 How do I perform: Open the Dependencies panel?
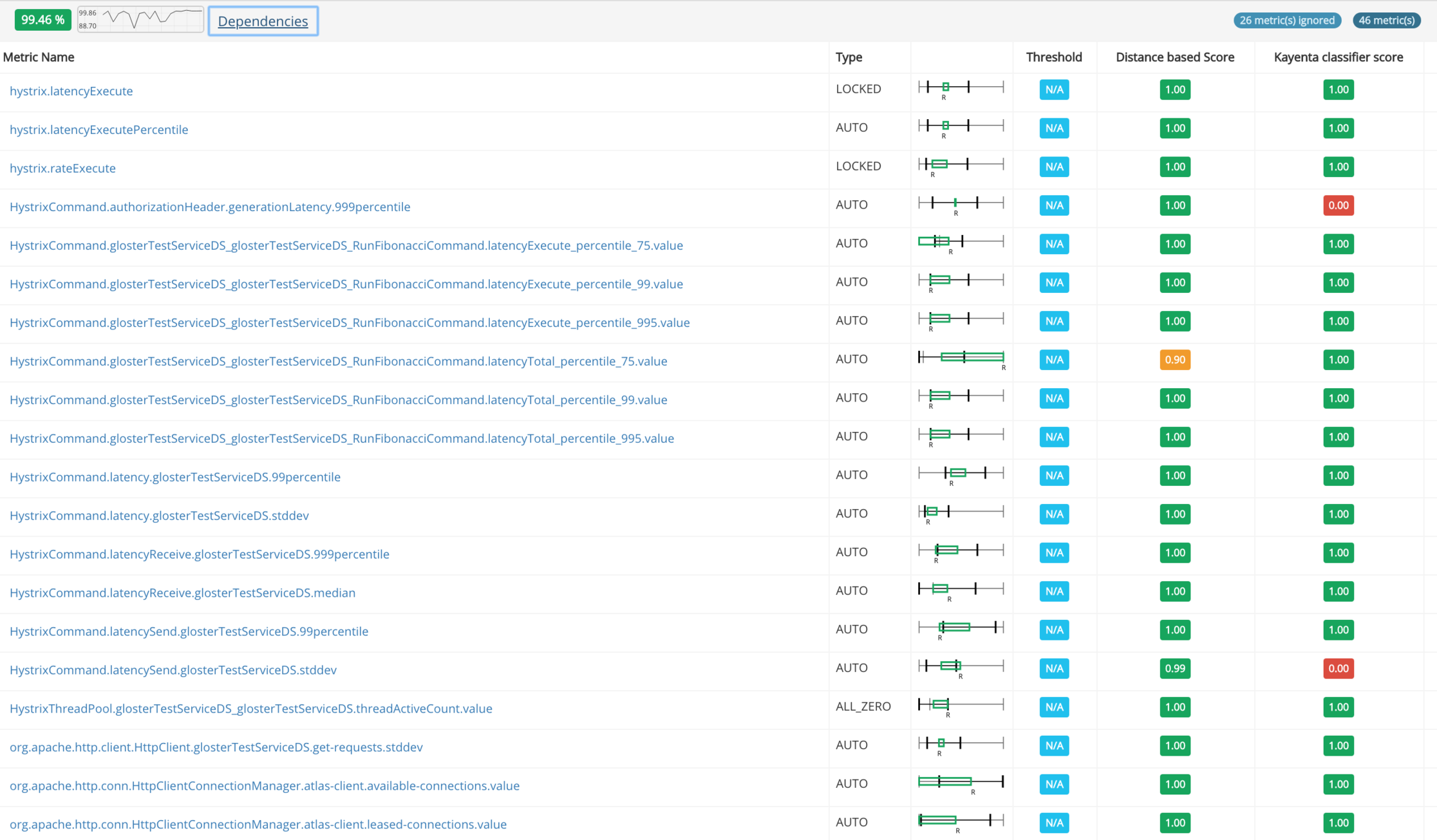tap(263, 21)
